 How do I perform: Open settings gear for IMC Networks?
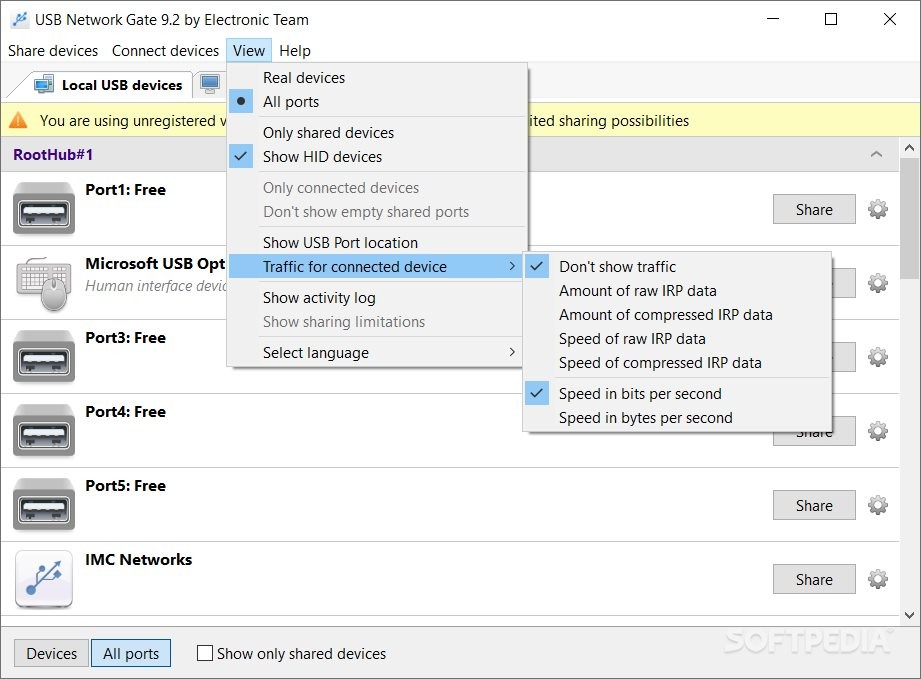pos(878,579)
